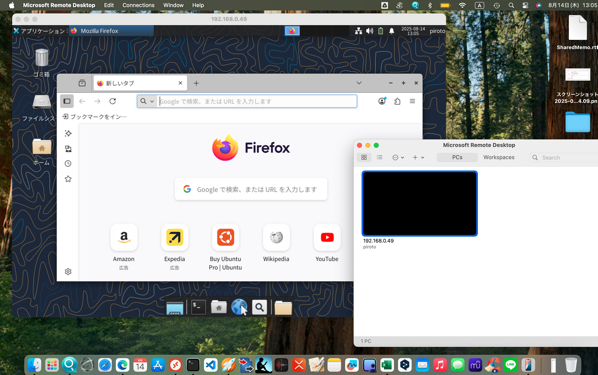The width and height of the screenshot is (598, 375).
Task: Click ブックマークをインポート bookmark link
Action: tap(95, 117)
